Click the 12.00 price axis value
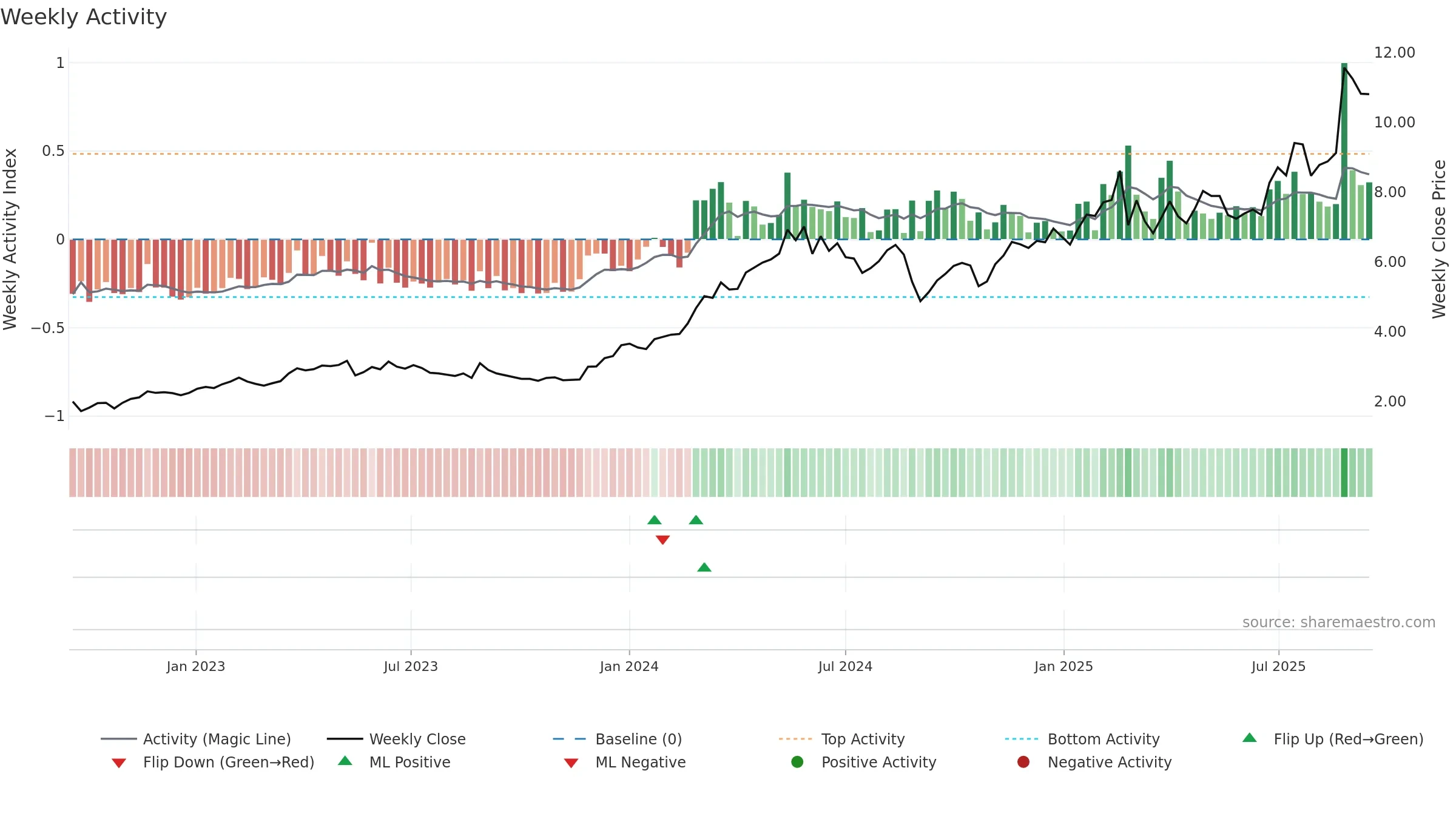Viewport: 1456px width, 819px height. click(x=1394, y=53)
